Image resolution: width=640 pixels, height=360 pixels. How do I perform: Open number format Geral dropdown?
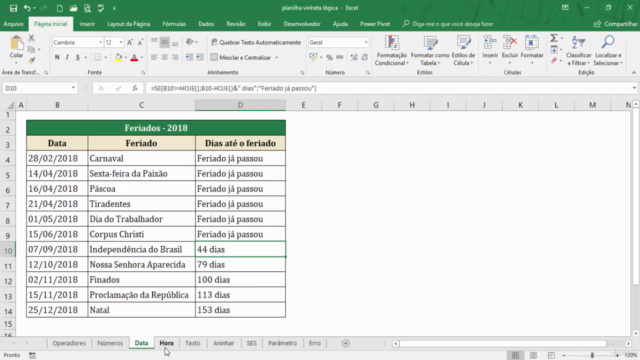tap(366, 42)
